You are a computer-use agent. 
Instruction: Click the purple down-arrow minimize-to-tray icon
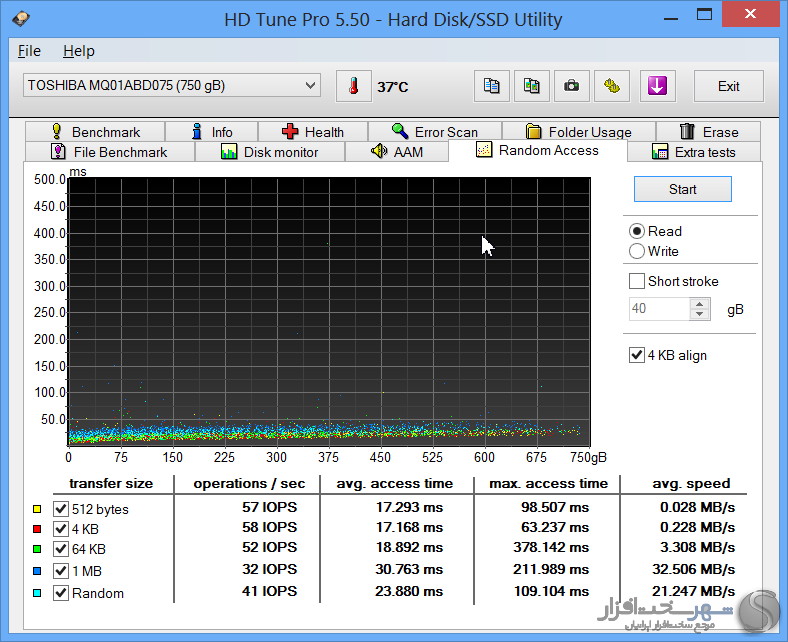pos(656,86)
